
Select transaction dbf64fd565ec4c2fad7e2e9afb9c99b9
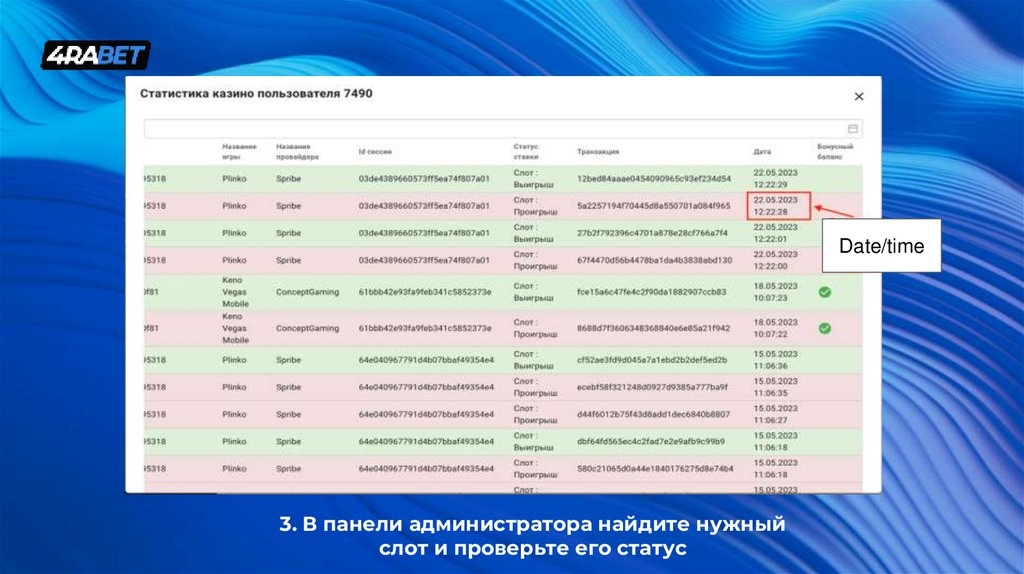tap(650, 441)
